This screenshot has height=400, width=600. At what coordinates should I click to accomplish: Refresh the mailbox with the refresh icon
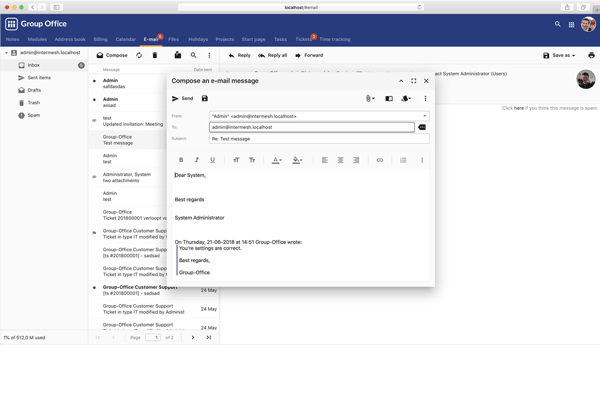click(139, 56)
